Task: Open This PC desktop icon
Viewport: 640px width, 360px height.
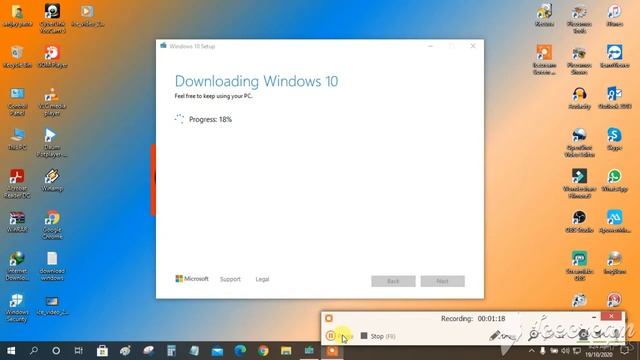Action: 17,139
